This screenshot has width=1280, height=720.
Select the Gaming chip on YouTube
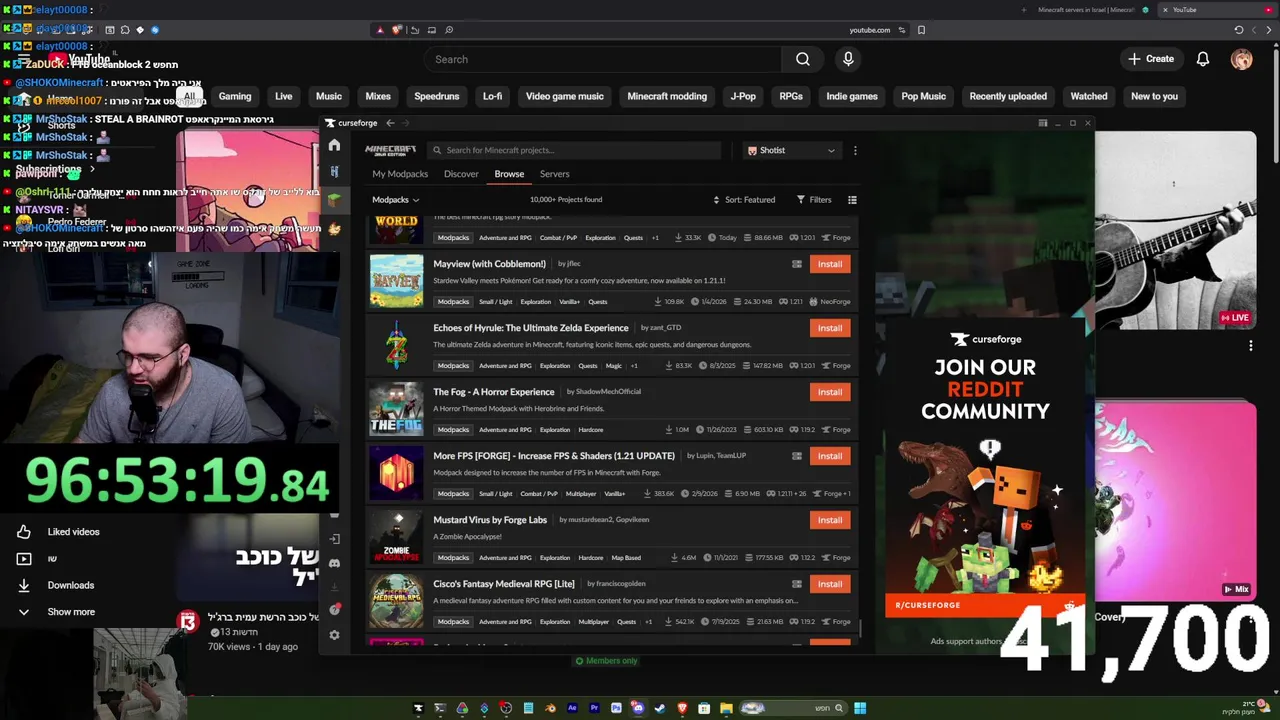point(235,96)
